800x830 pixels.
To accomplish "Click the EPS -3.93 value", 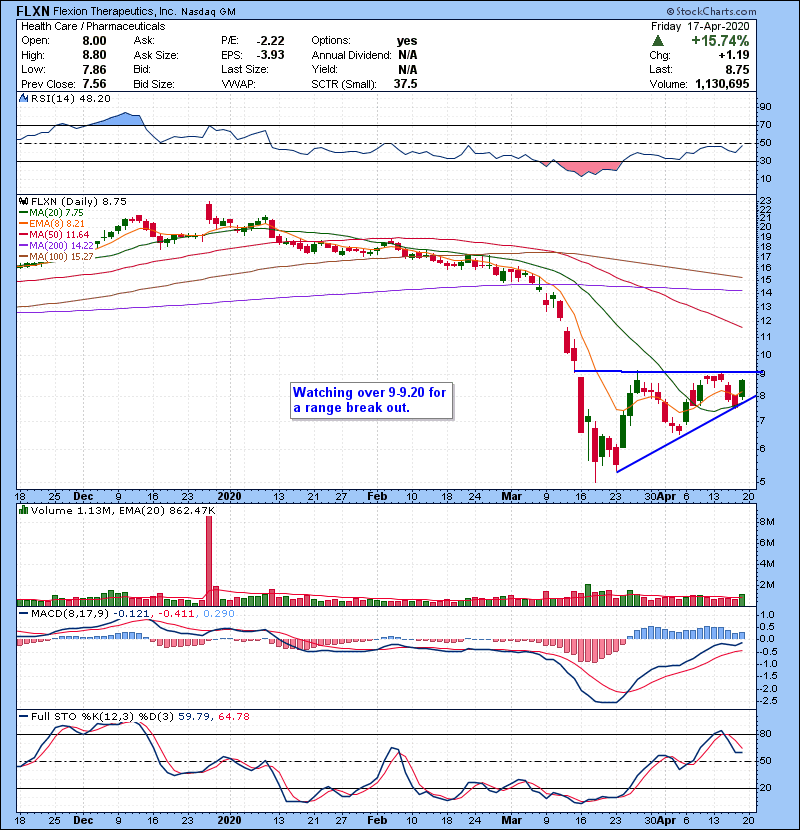I will coord(271,55).
